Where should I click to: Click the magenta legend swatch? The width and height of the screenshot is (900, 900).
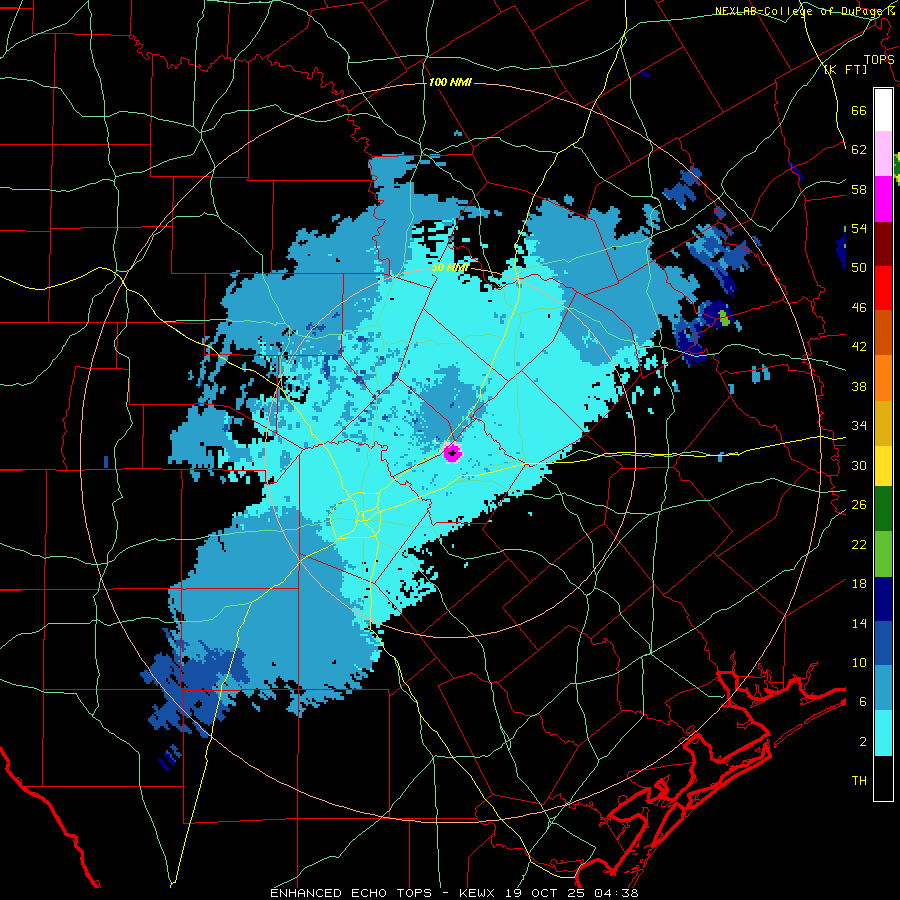(883, 199)
